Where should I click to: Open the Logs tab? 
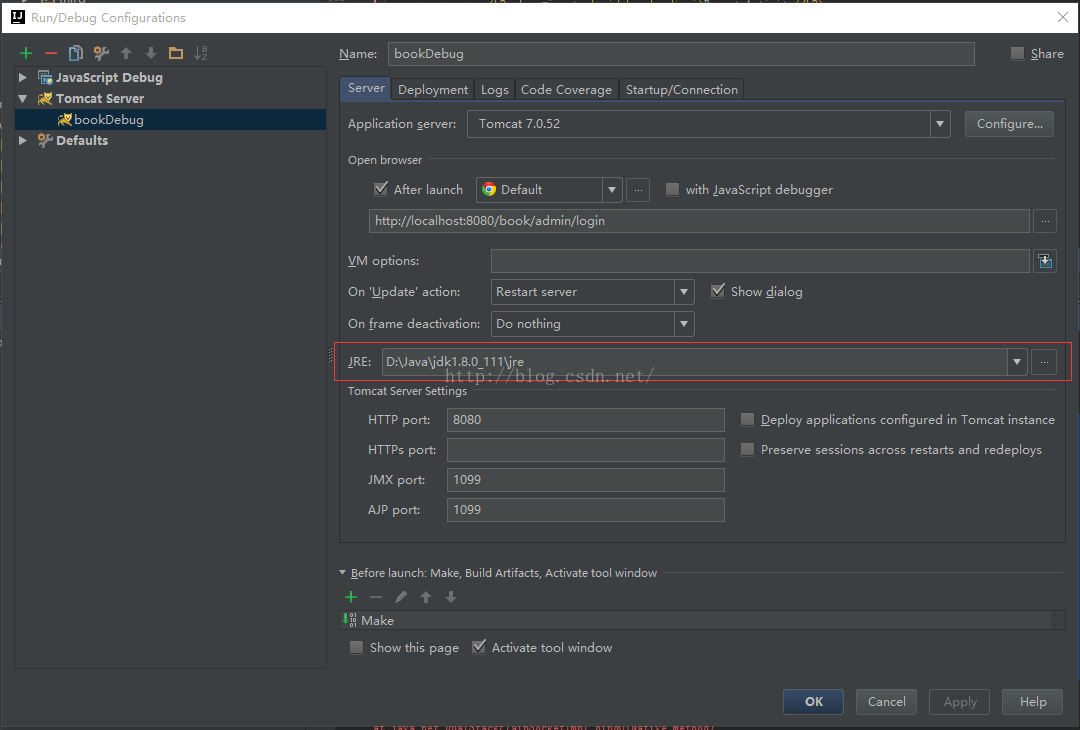[495, 90]
